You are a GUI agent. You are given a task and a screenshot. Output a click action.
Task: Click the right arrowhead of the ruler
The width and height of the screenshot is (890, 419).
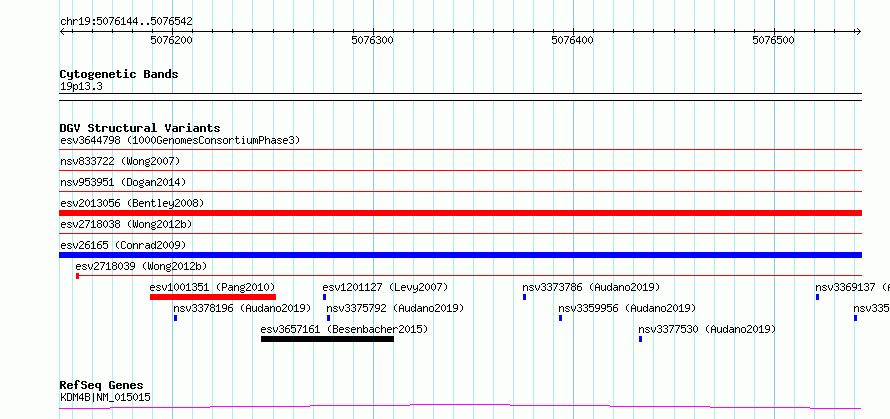coord(859,32)
